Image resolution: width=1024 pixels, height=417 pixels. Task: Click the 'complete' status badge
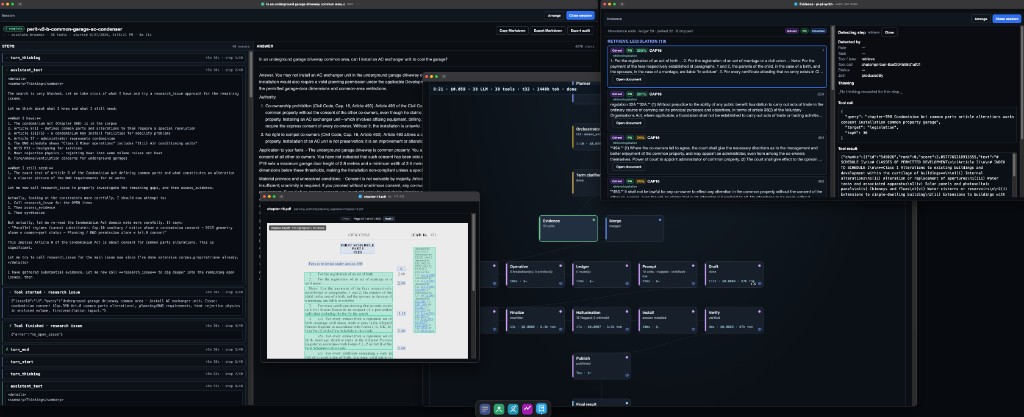click(x=13, y=29)
